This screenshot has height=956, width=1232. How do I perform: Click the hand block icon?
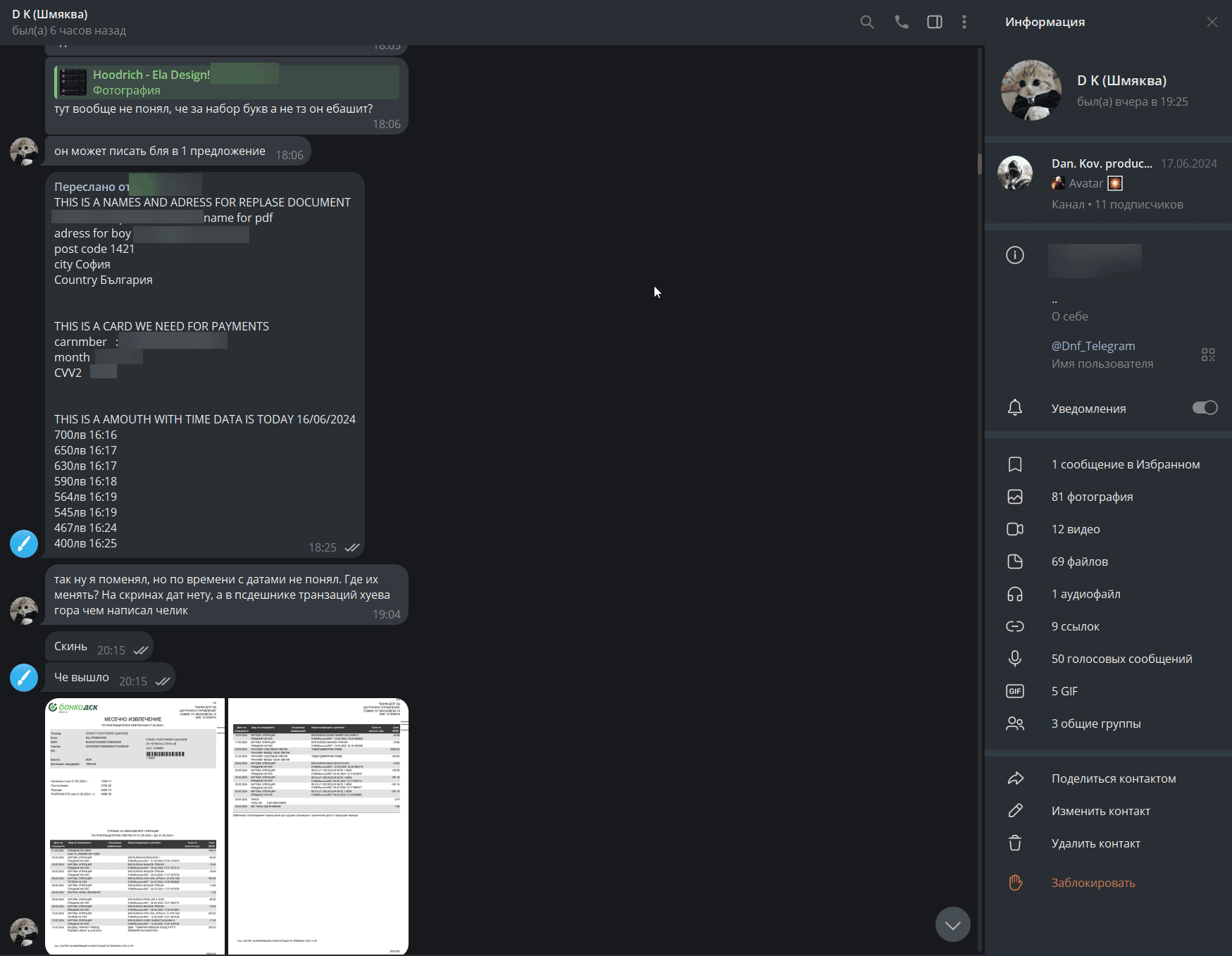(1015, 883)
